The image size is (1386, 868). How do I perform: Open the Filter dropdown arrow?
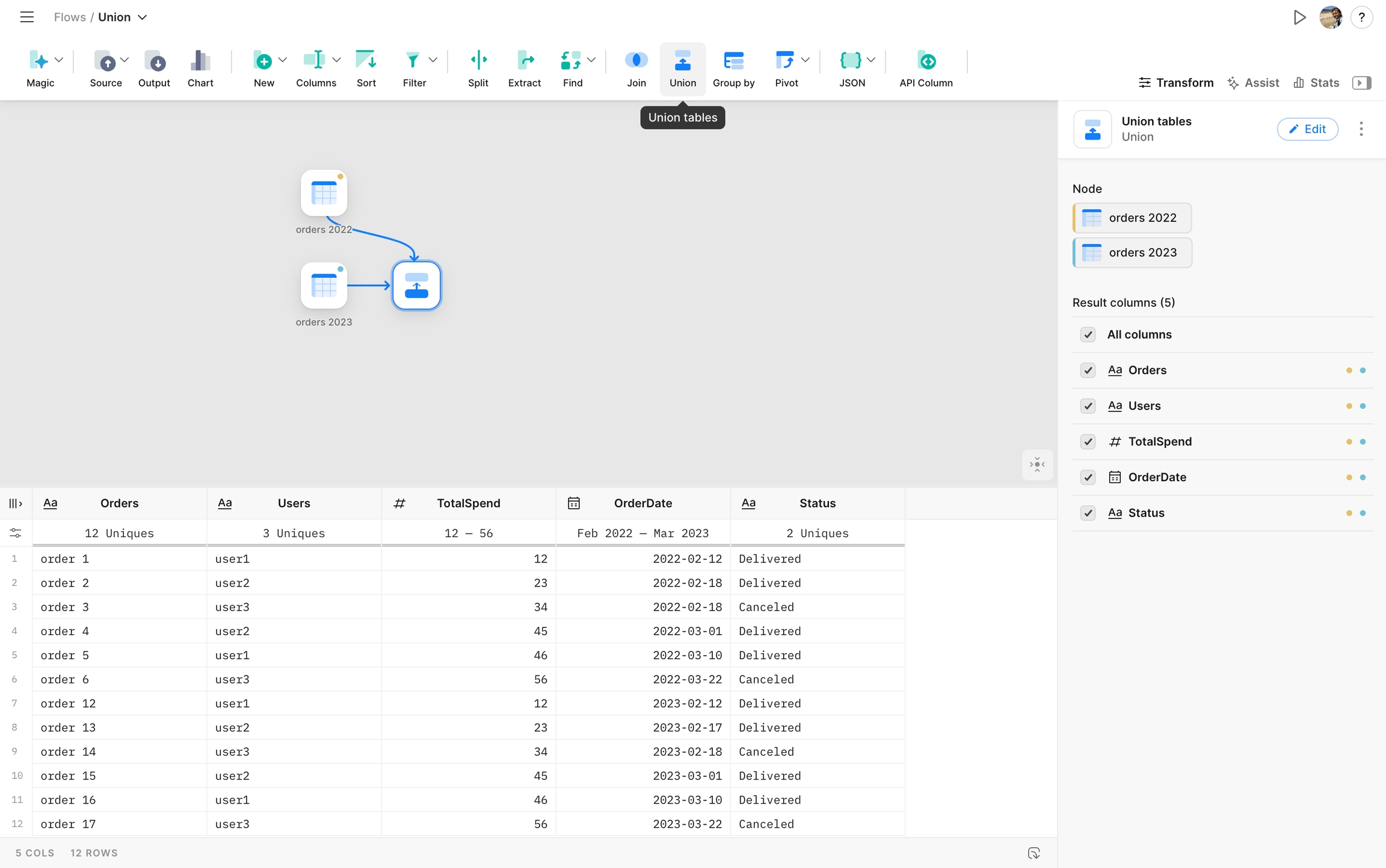pyautogui.click(x=433, y=60)
